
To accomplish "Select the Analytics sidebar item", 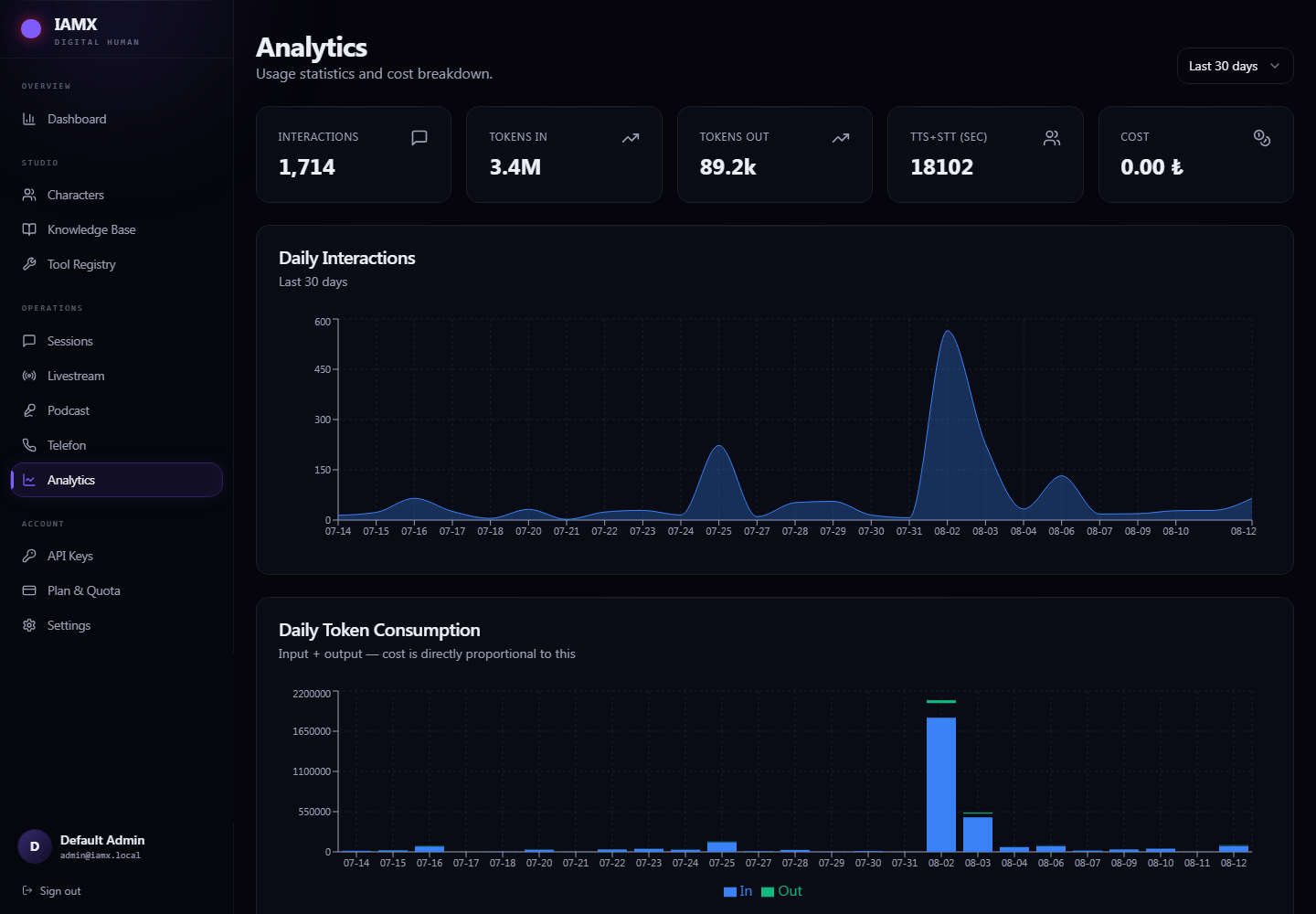I will pos(116,480).
